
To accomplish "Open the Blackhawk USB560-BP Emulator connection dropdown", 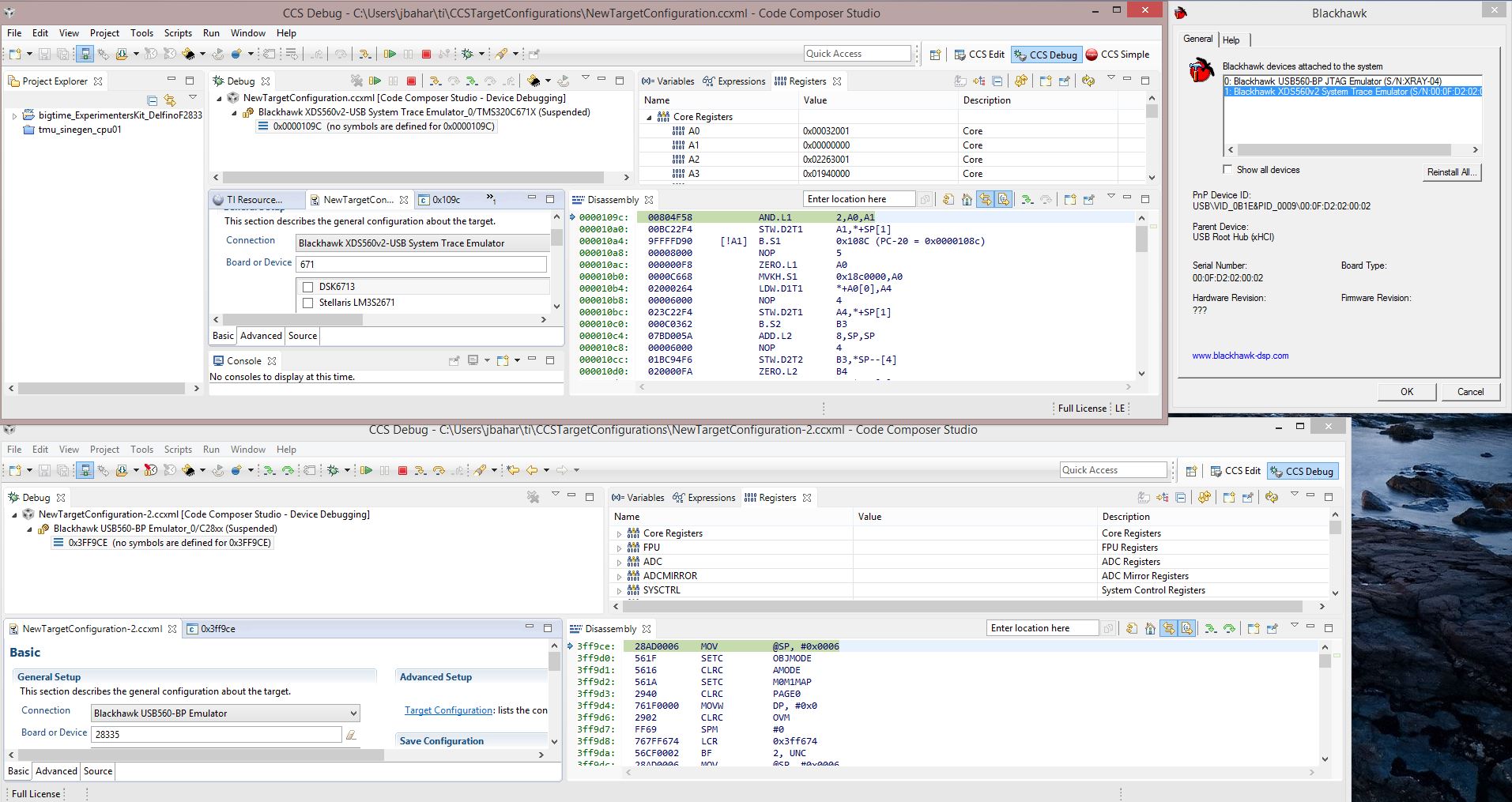I will point(225,713).
